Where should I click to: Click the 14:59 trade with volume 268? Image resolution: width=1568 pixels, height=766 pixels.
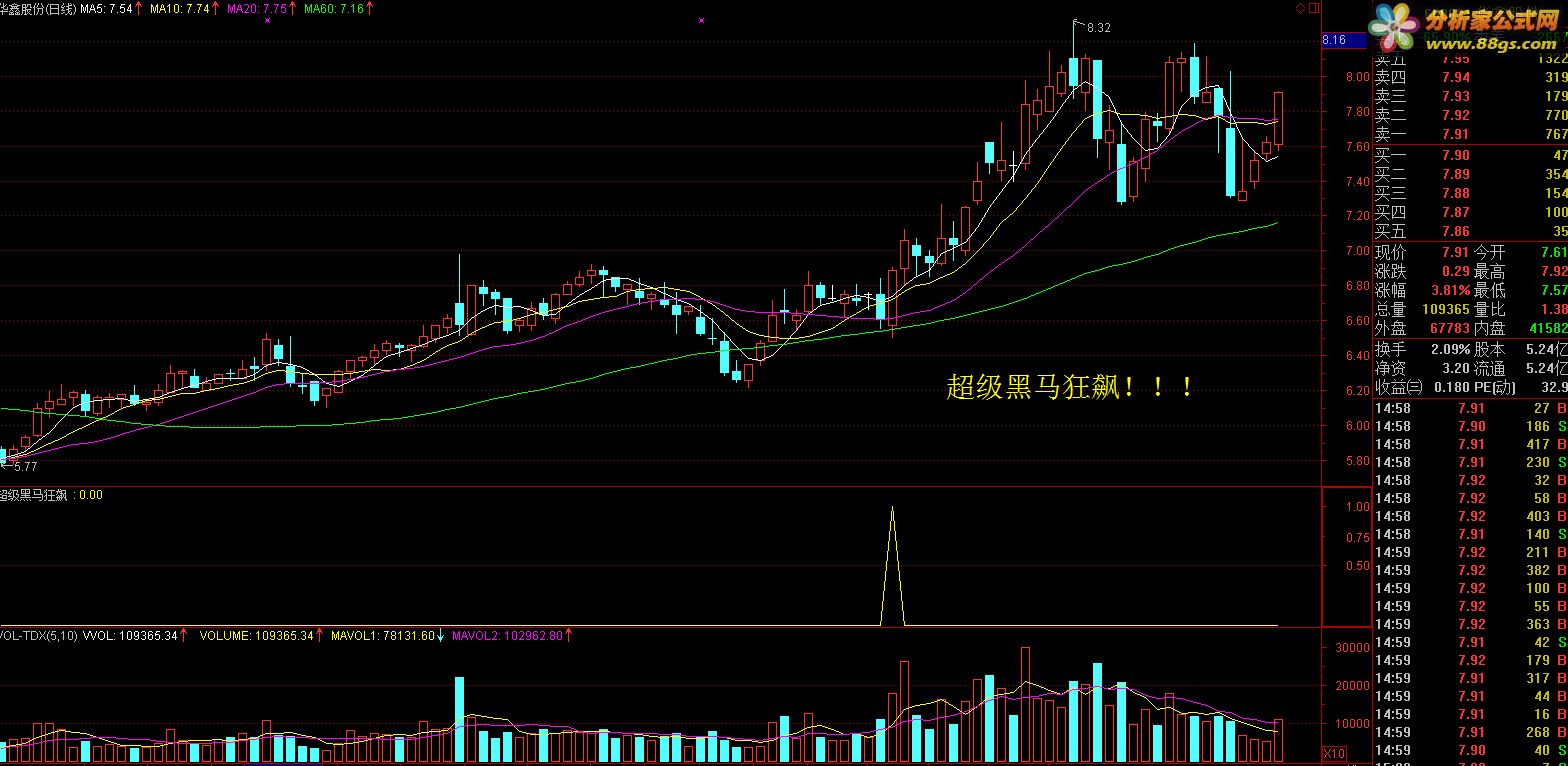(x=1470, y=732)
